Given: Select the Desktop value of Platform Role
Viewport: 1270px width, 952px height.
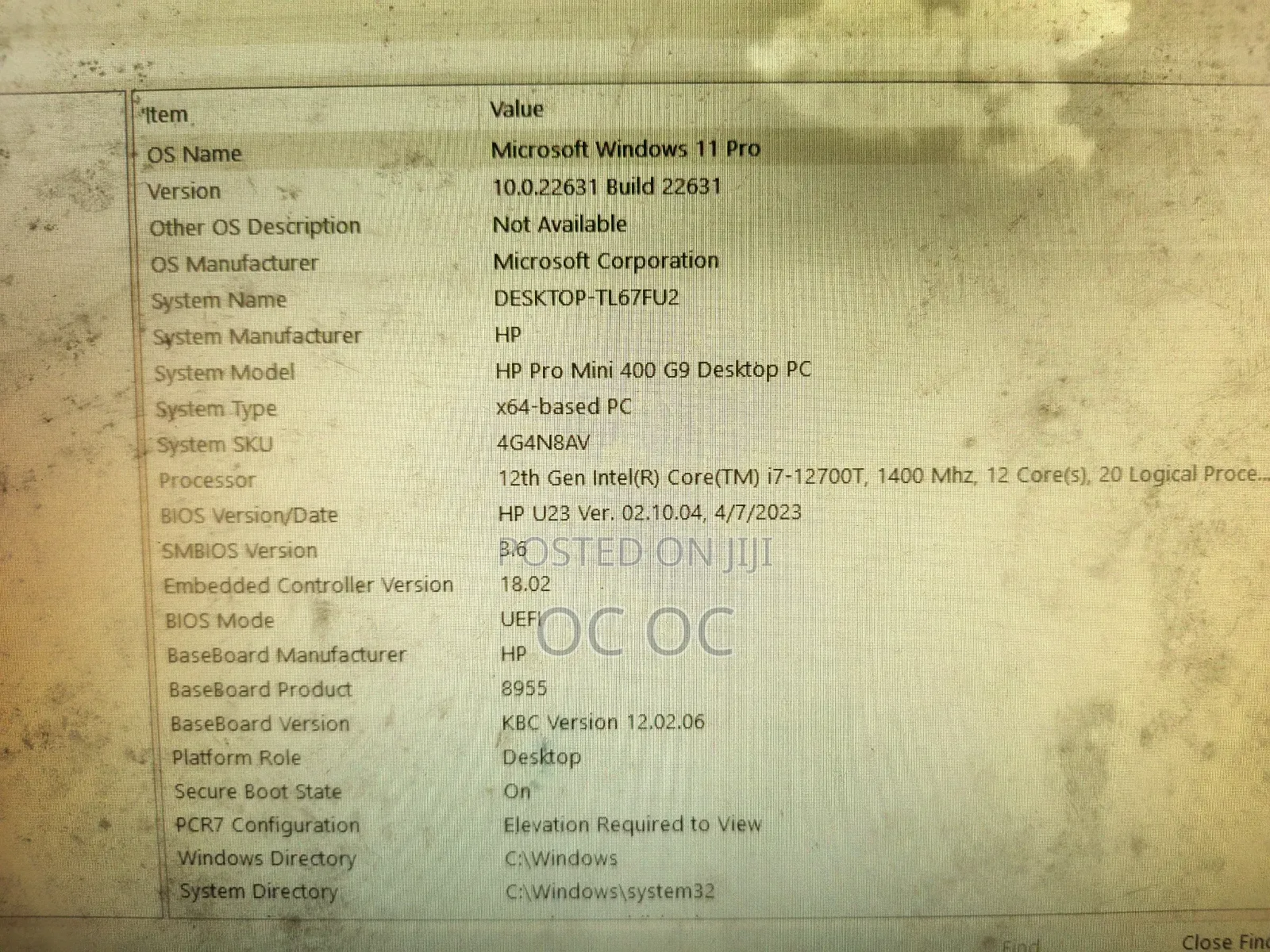Looking at the screenshot, I should (x=541, y=757).
